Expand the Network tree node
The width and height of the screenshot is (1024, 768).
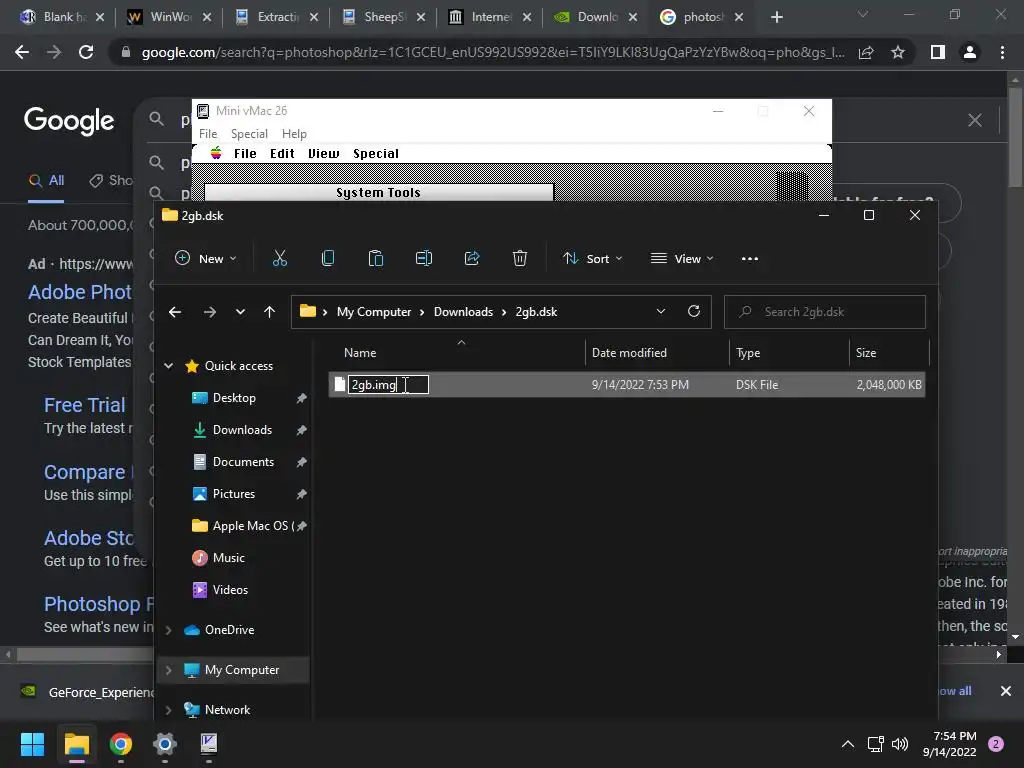coord(168,710)
